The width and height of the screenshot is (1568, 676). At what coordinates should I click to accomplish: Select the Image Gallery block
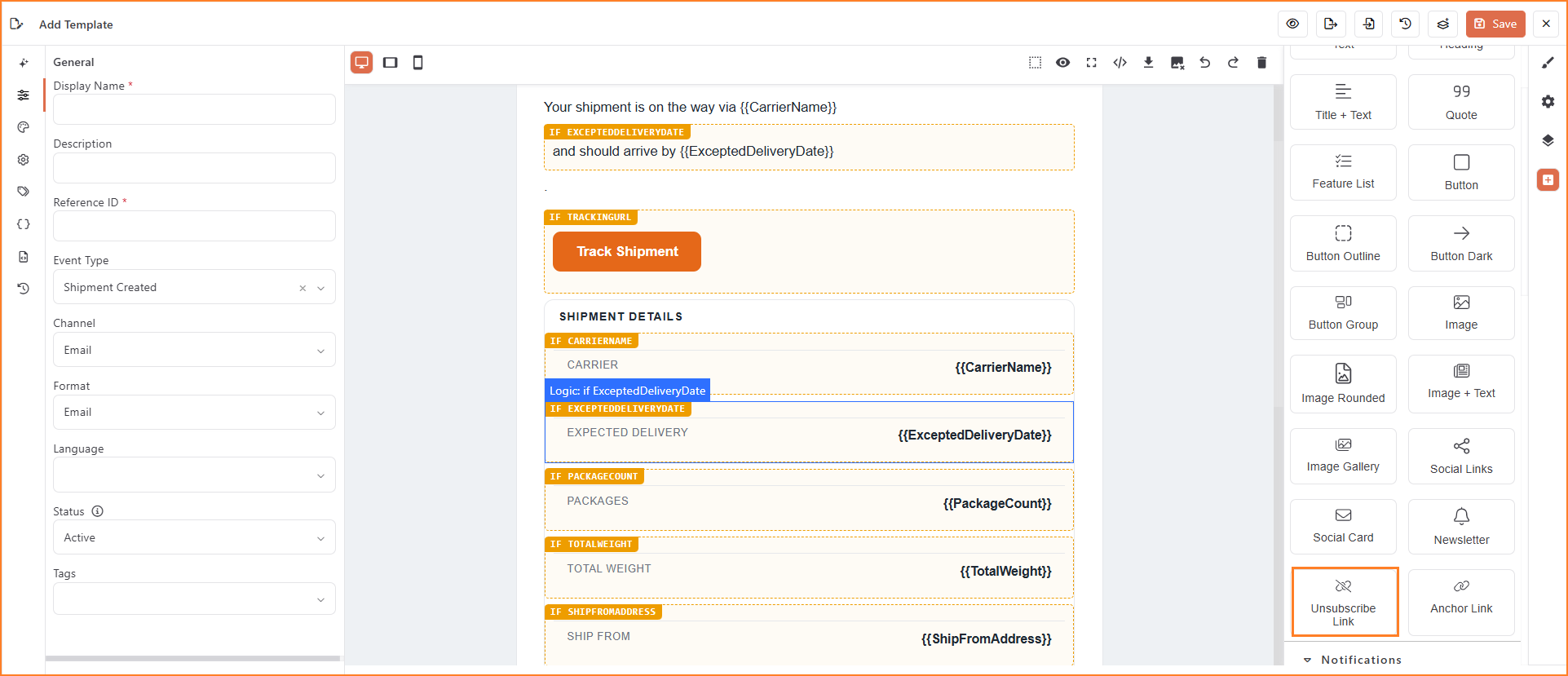click(x=1343, y=456)
